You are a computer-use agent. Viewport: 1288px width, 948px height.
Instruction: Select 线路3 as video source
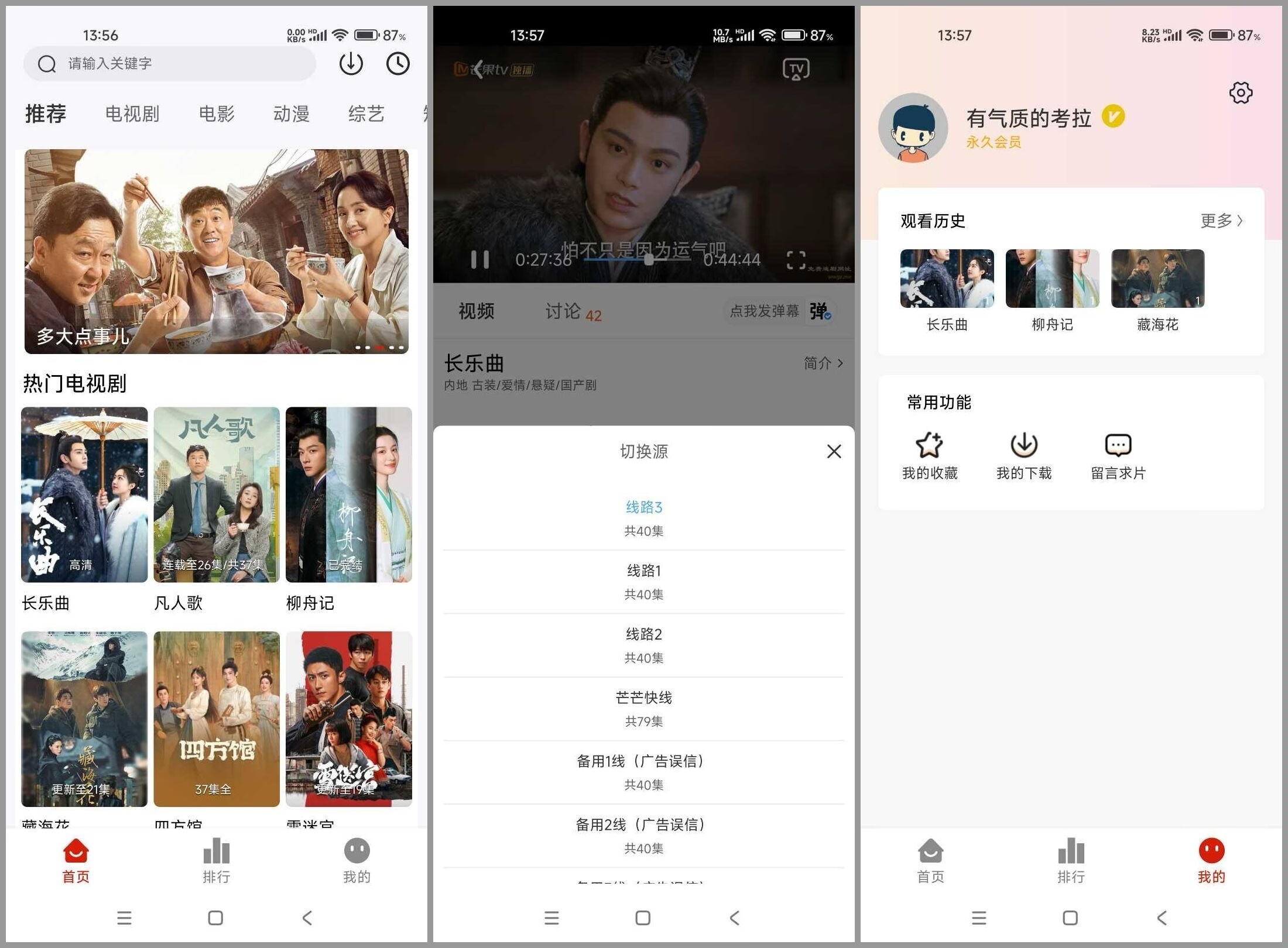click(643, 506)
